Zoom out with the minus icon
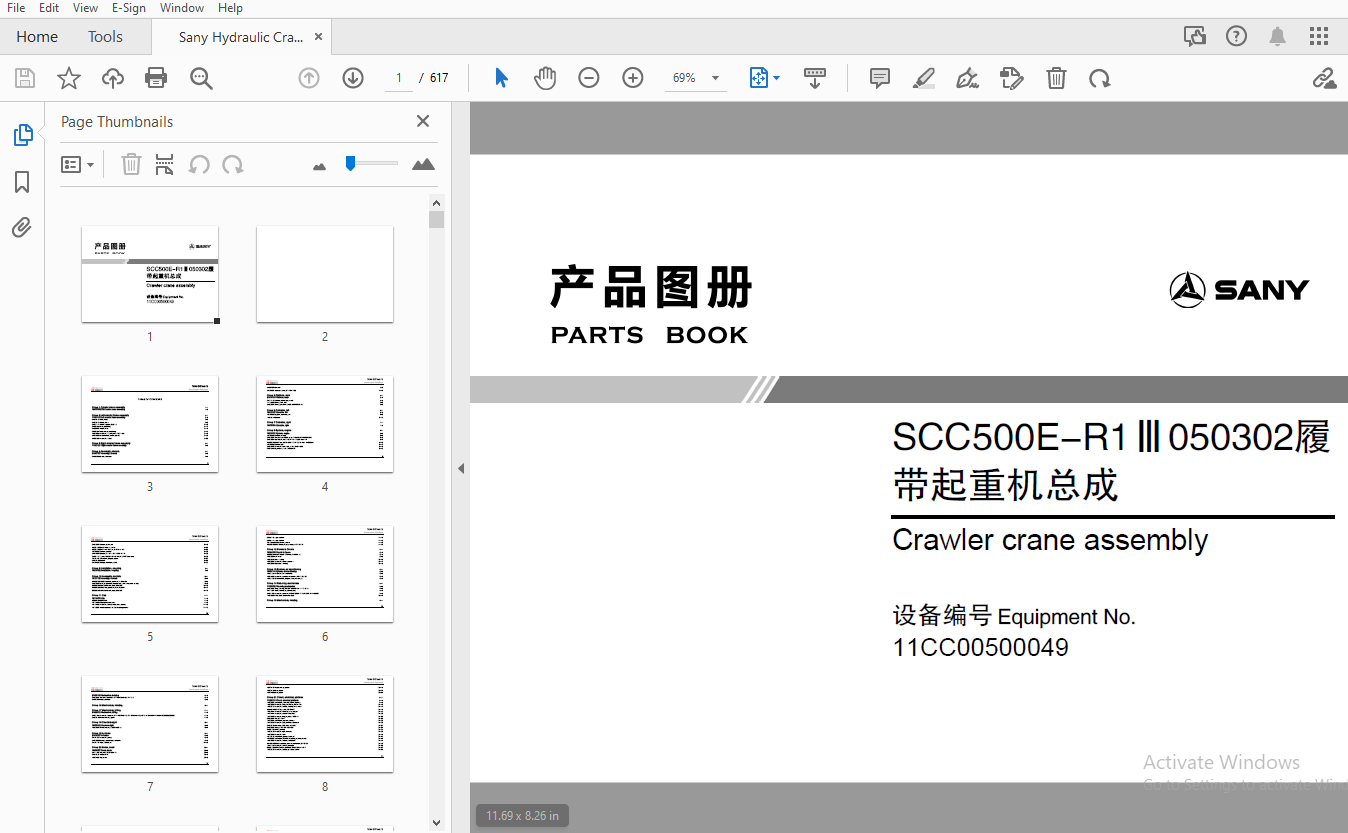The image size is (1348, 833). coord(589,78)
